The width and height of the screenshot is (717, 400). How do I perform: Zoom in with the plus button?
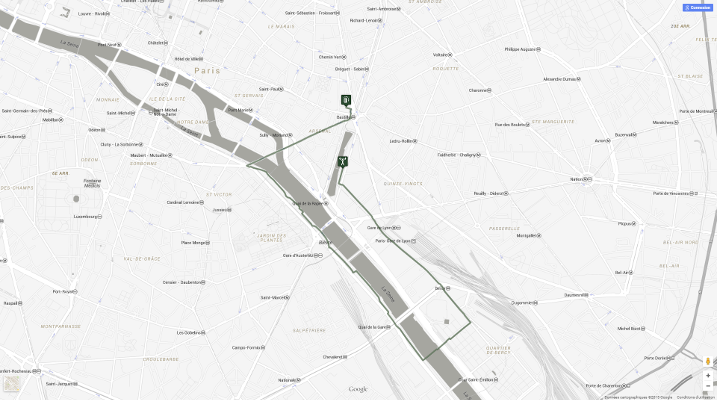(708, 375)
